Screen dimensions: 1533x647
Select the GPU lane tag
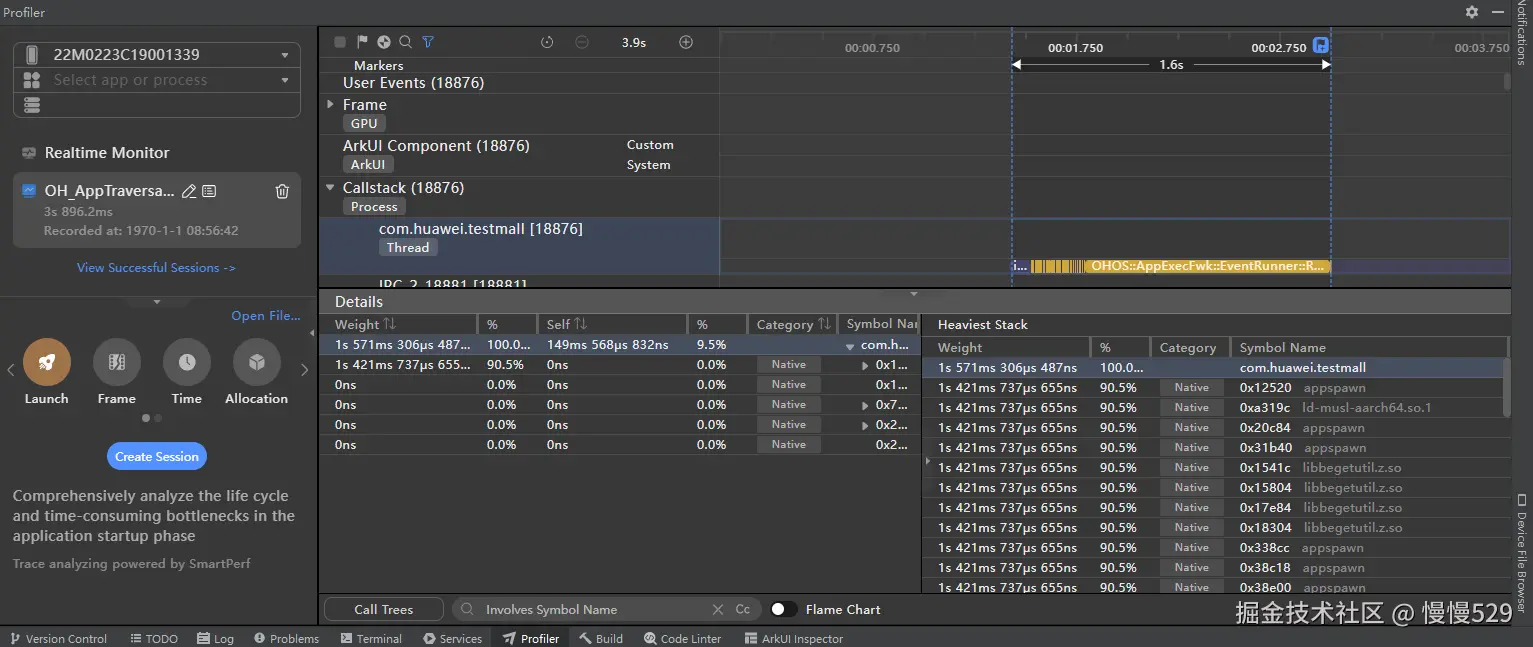pos(364,124)
